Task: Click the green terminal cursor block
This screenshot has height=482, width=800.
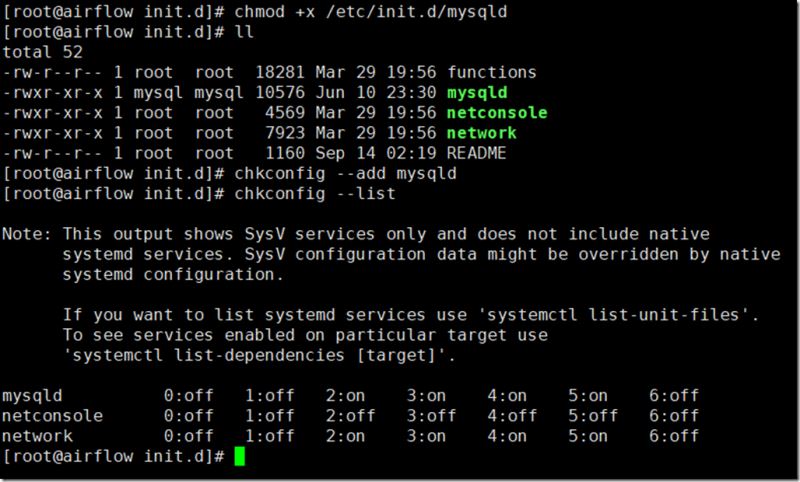Action: (239, 456)
